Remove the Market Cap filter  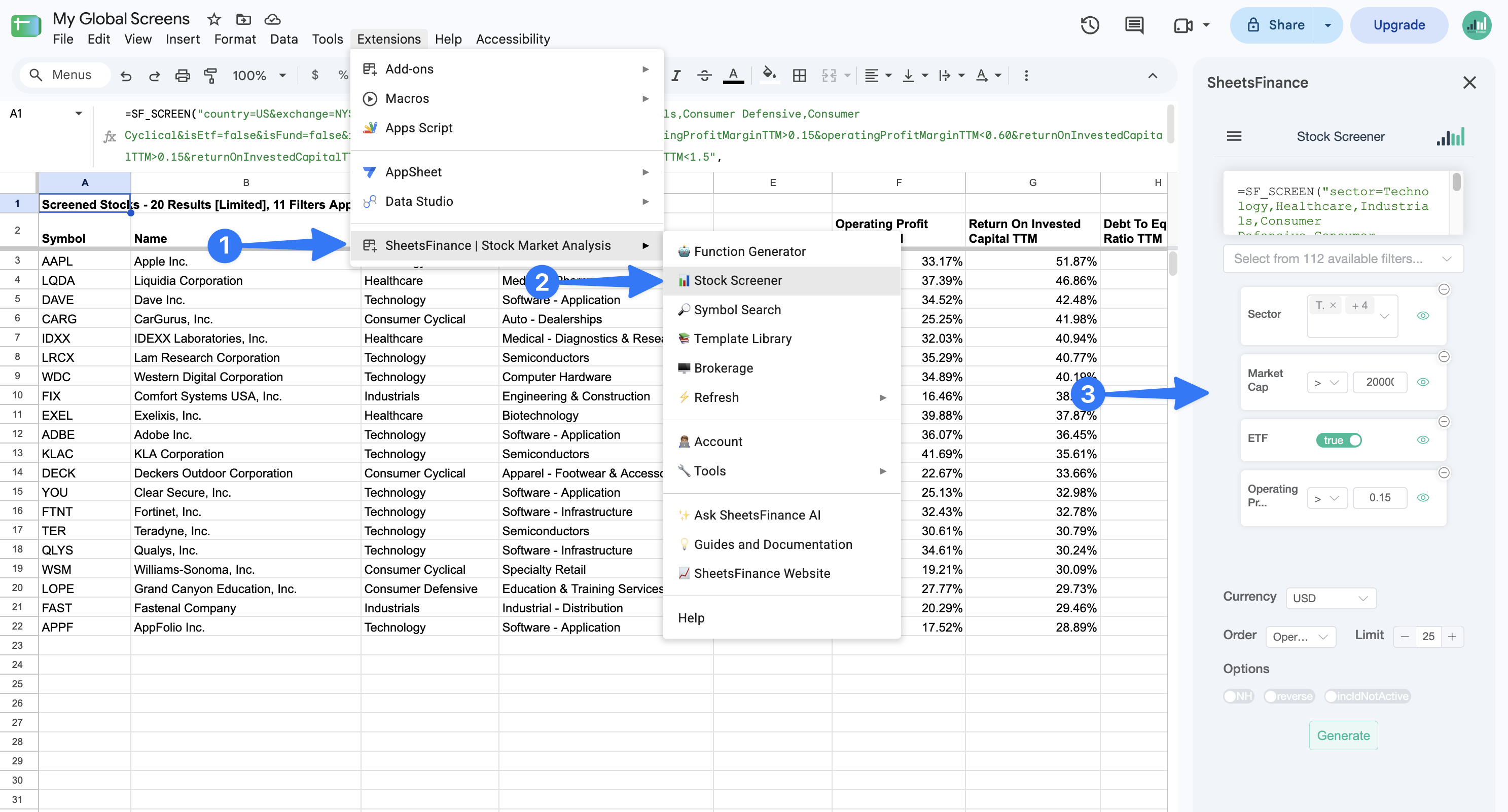tap(1444, 357)
